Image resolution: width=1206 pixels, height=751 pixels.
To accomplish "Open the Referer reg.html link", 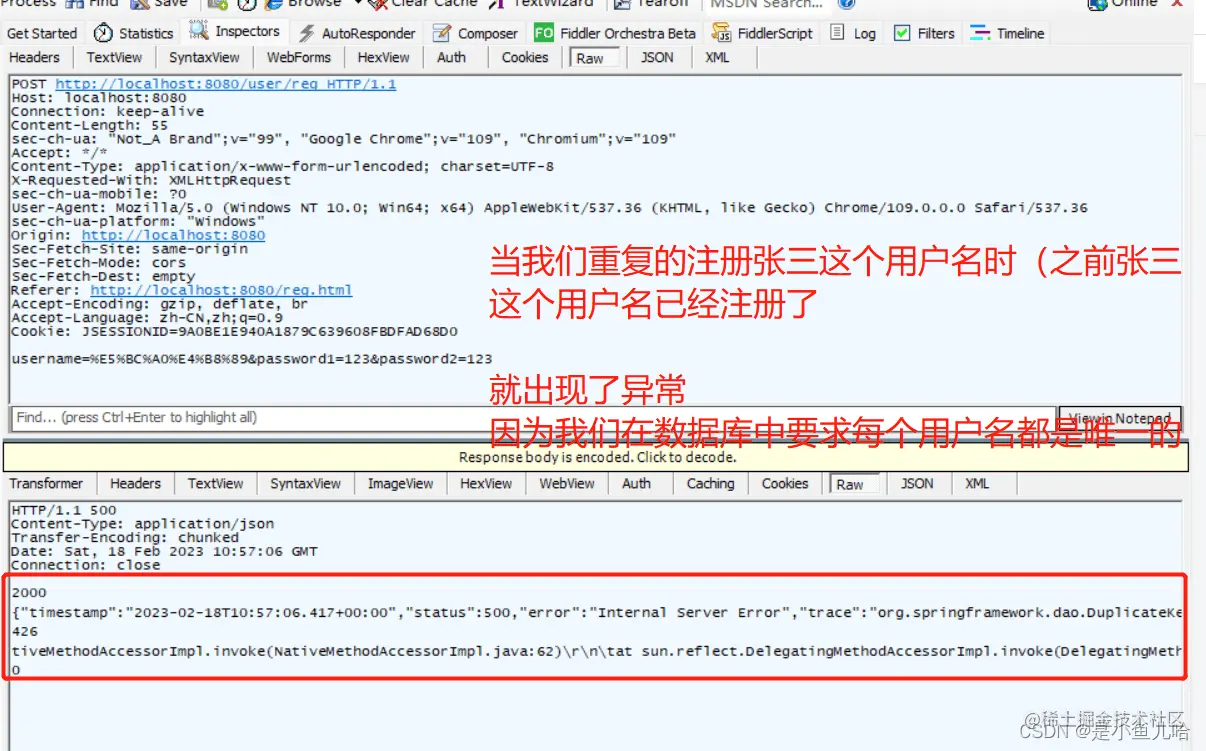I will pos(221,290).
